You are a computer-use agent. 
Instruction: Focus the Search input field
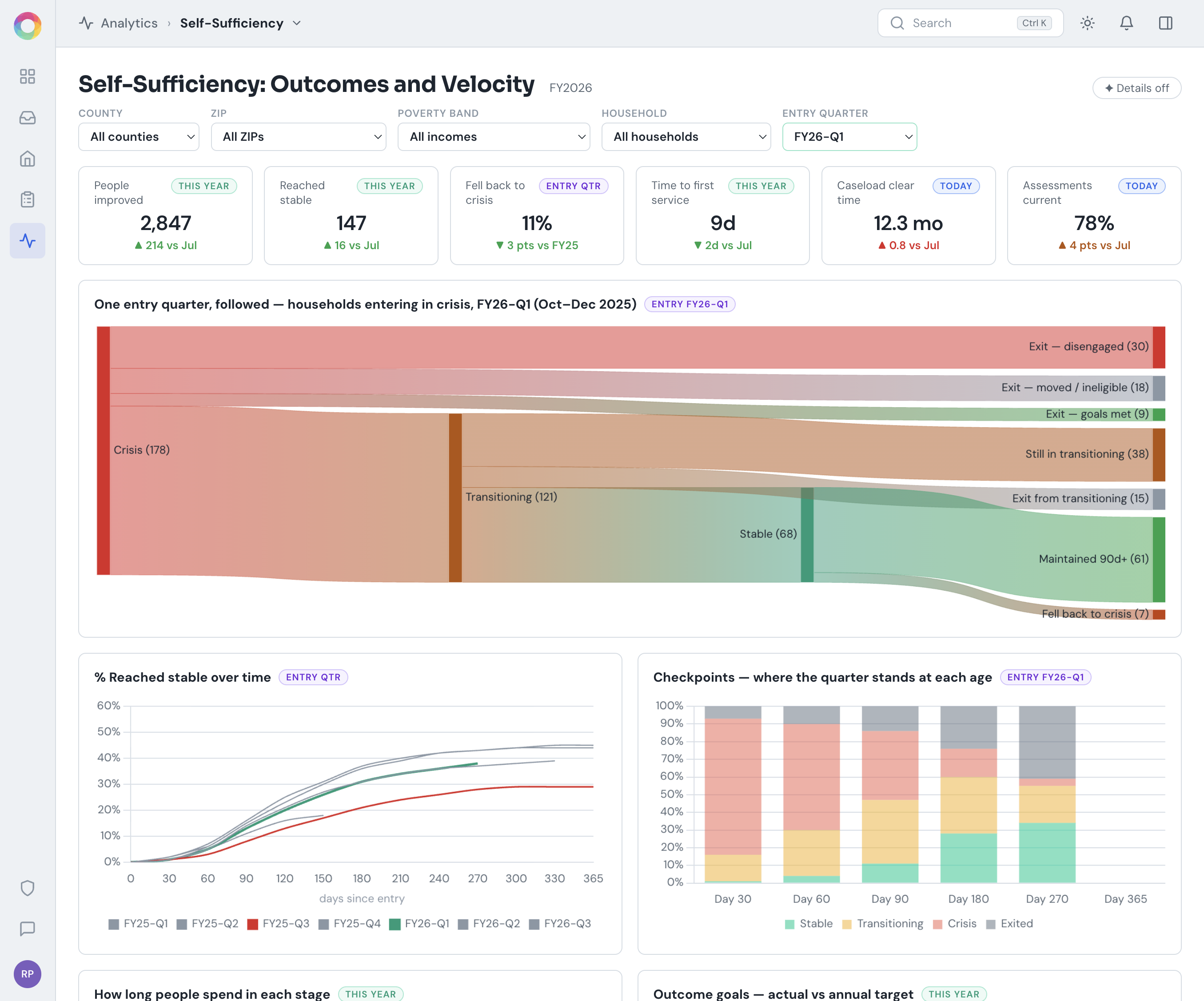tap(970, 23)
